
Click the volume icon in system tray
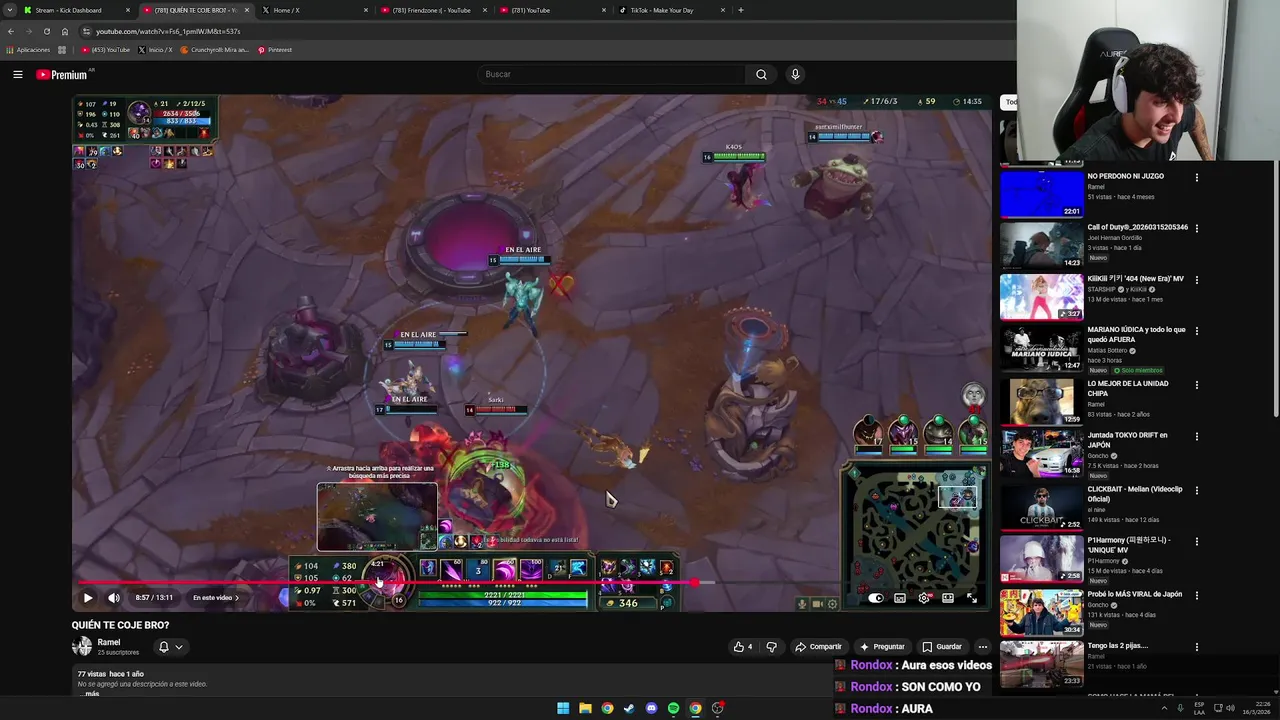[x=1229, y=708]
